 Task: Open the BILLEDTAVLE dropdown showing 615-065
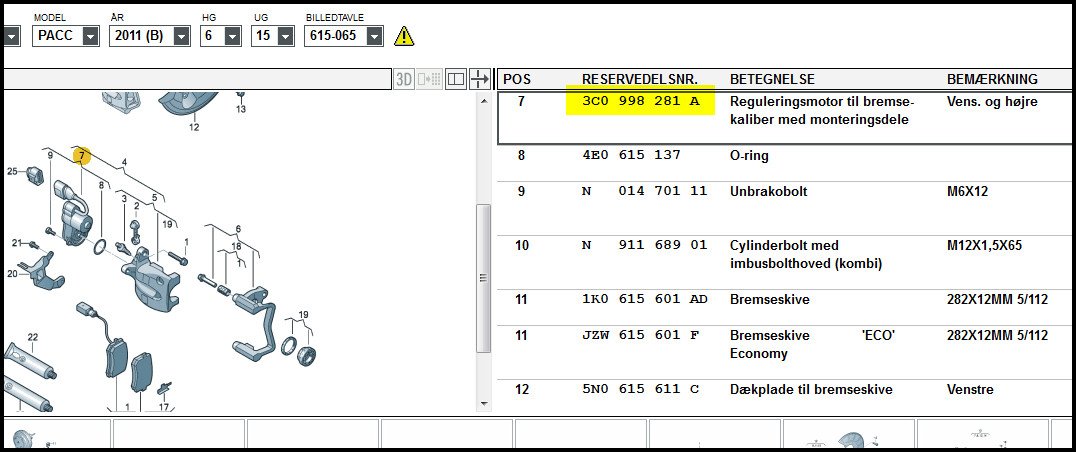tap(373, 37)
